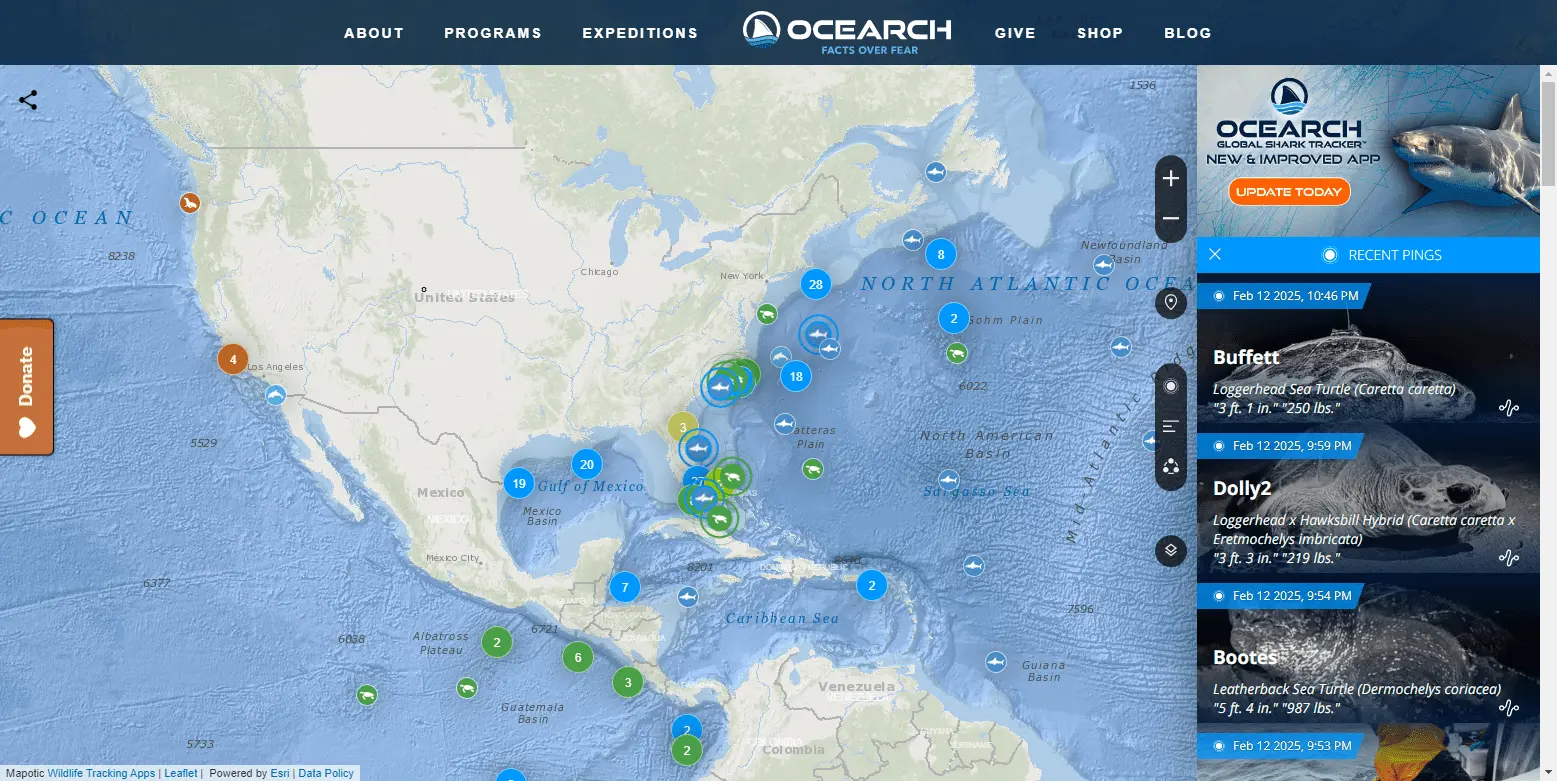Viewport: 1557px width, 781px height.
Task: Open the Expeditions menu
Action: coord(640,33)
